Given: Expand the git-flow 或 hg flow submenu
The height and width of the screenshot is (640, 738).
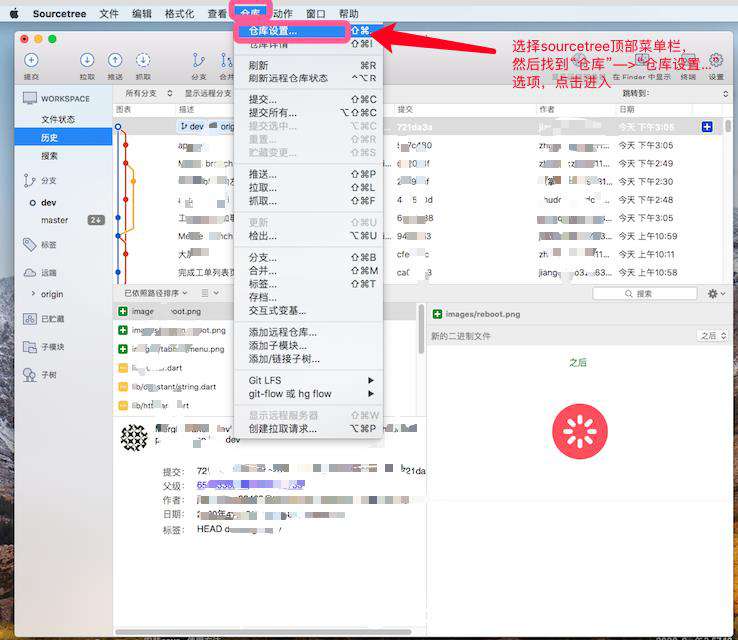Looking at the screenshot, I should [308, 394].
